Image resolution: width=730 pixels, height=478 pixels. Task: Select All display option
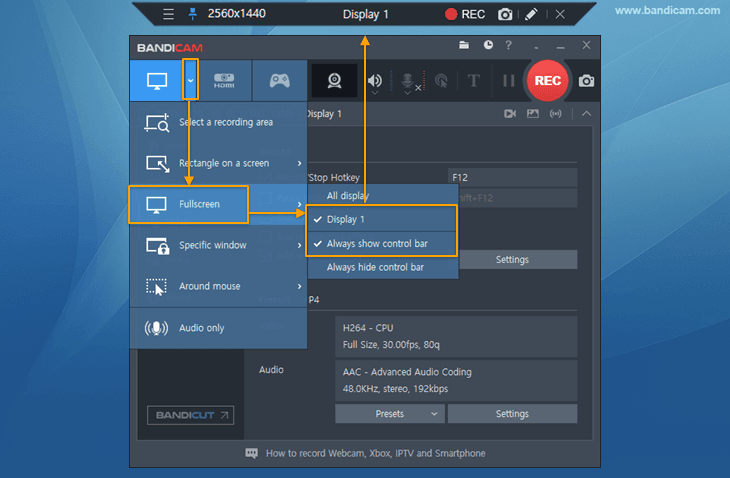pos(383,195)
